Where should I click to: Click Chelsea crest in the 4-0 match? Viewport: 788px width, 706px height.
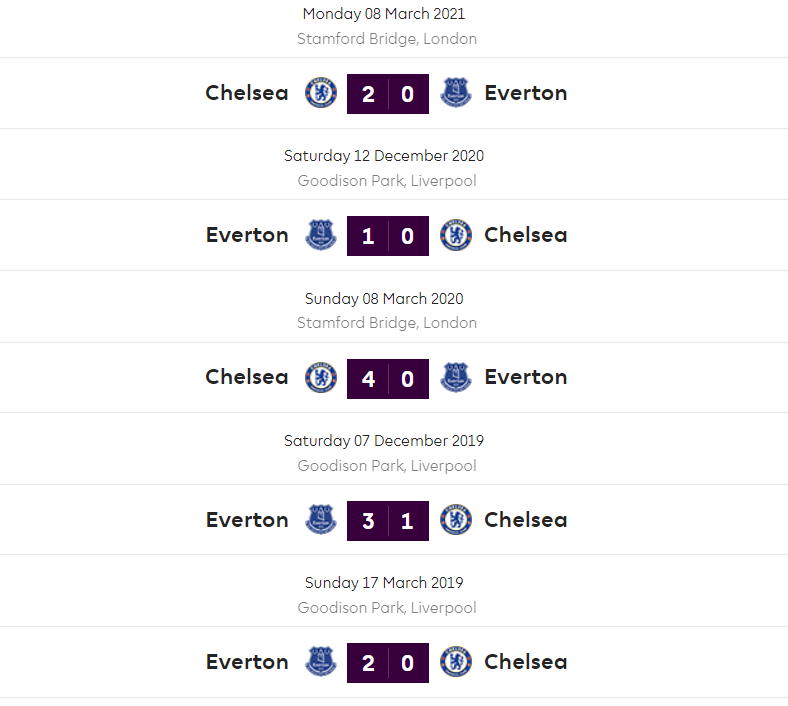[x=321, y=377]
